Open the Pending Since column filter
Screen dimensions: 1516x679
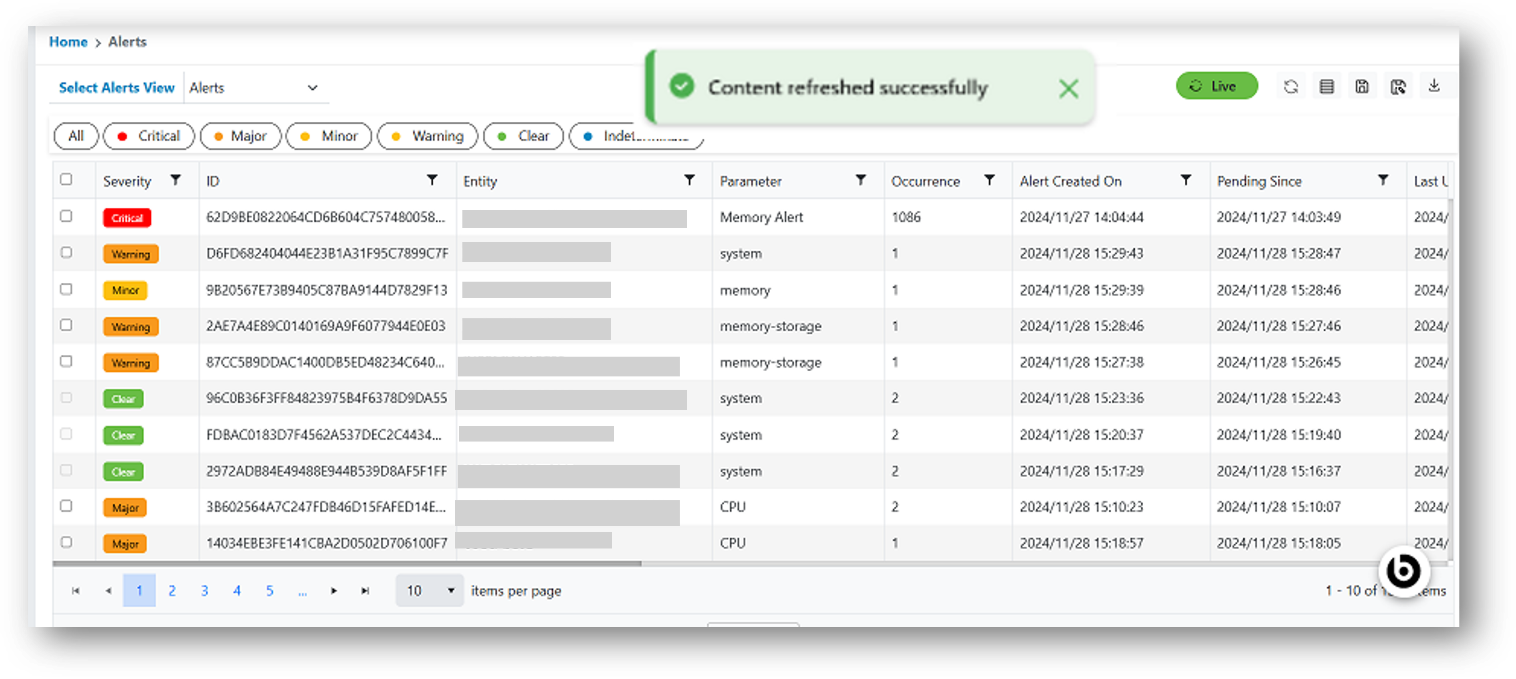click(1383, 180)
